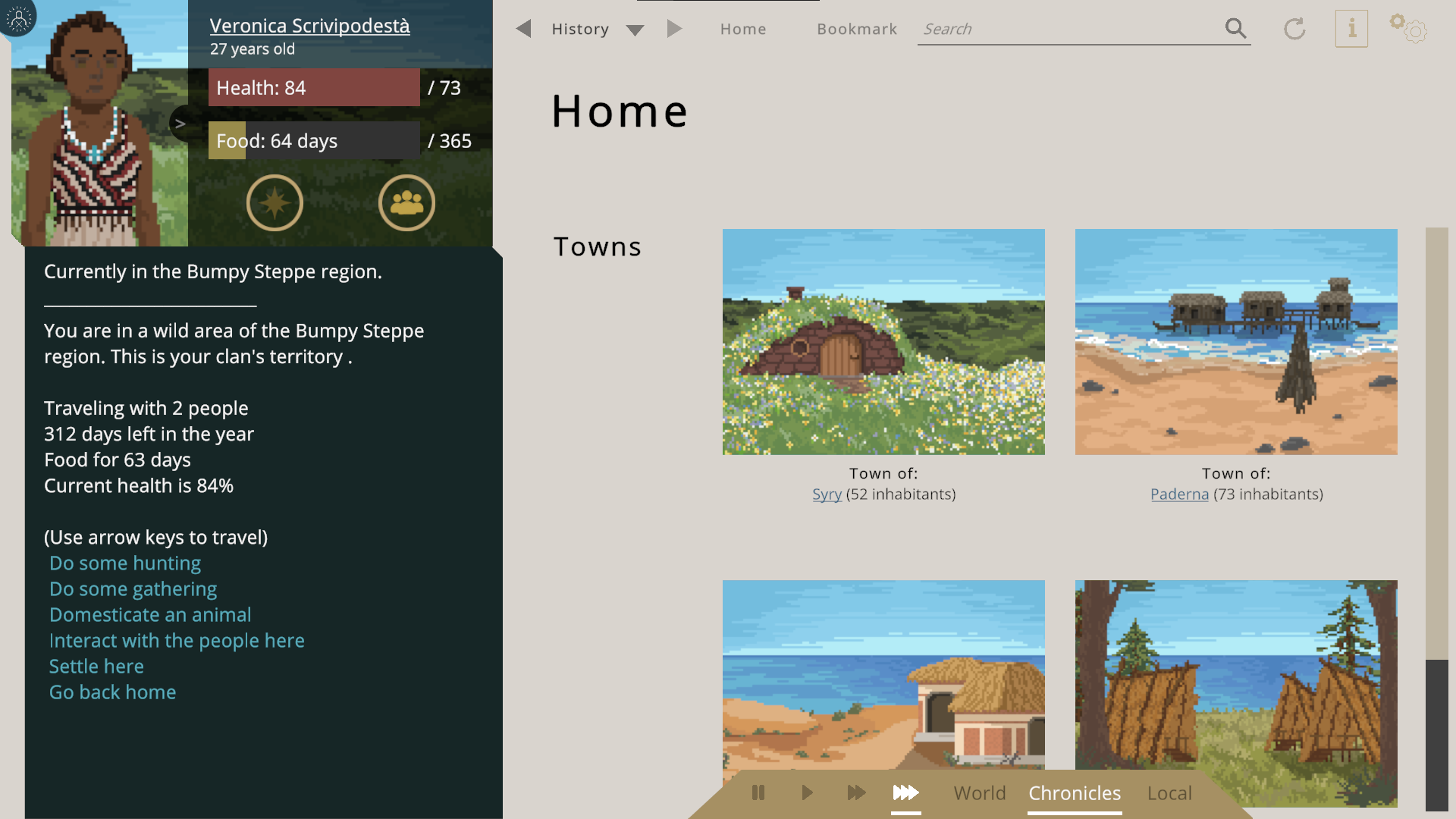
Task: Go back with the left history arrow
Action: [x=523, y=29]
